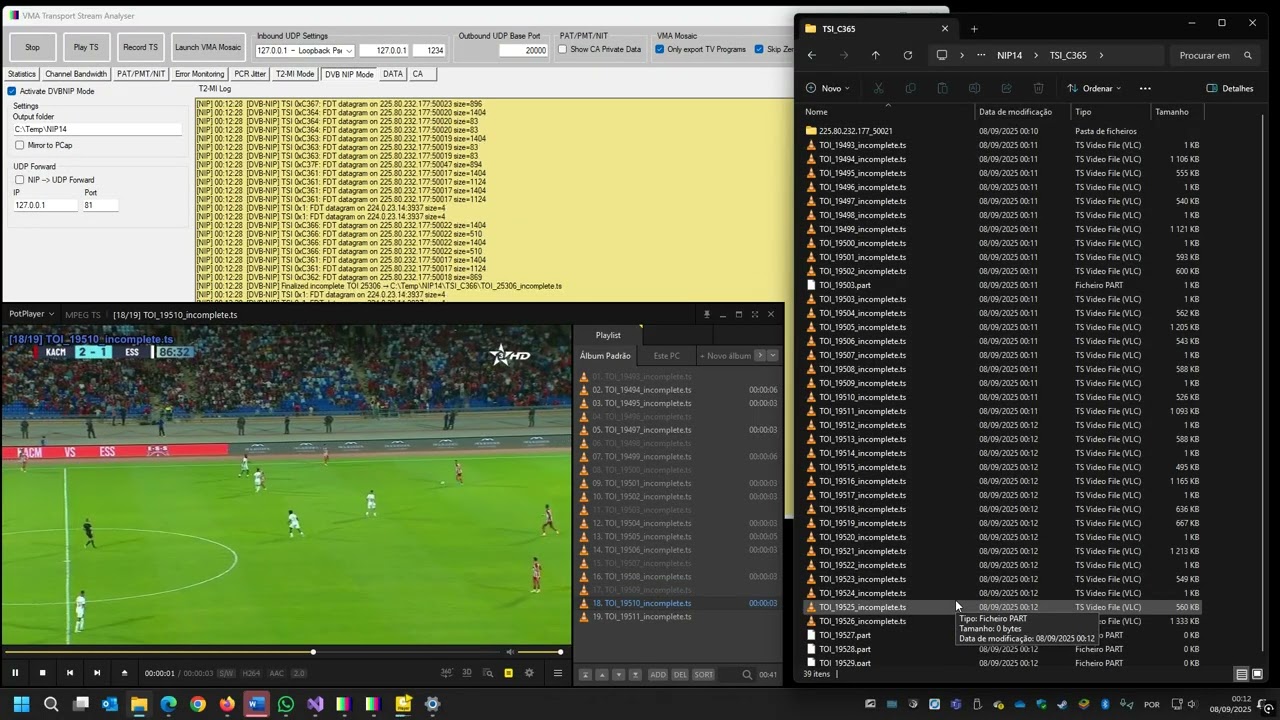Enable NIP to UDP Forward checkbox

coord(19,180)
